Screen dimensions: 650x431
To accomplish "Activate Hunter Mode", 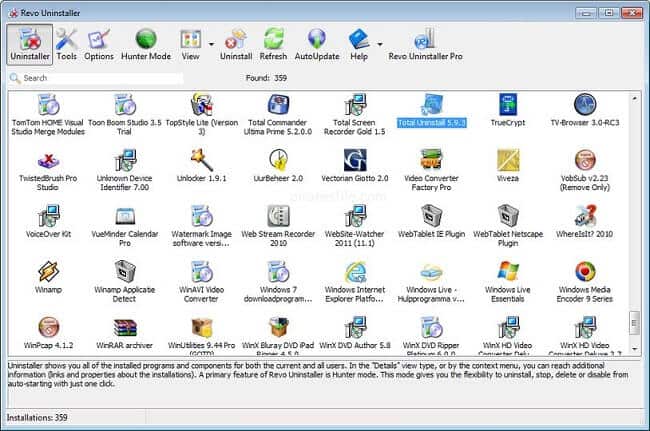I will [146, 44].
